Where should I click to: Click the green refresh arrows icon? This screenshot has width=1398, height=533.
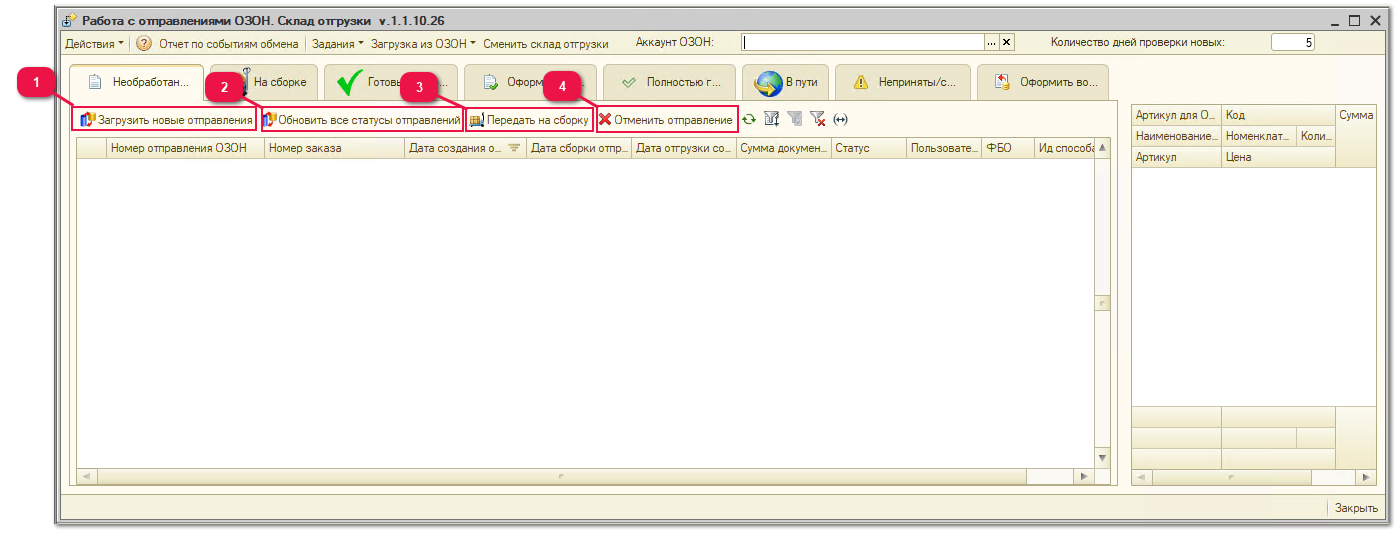point(748,120)
